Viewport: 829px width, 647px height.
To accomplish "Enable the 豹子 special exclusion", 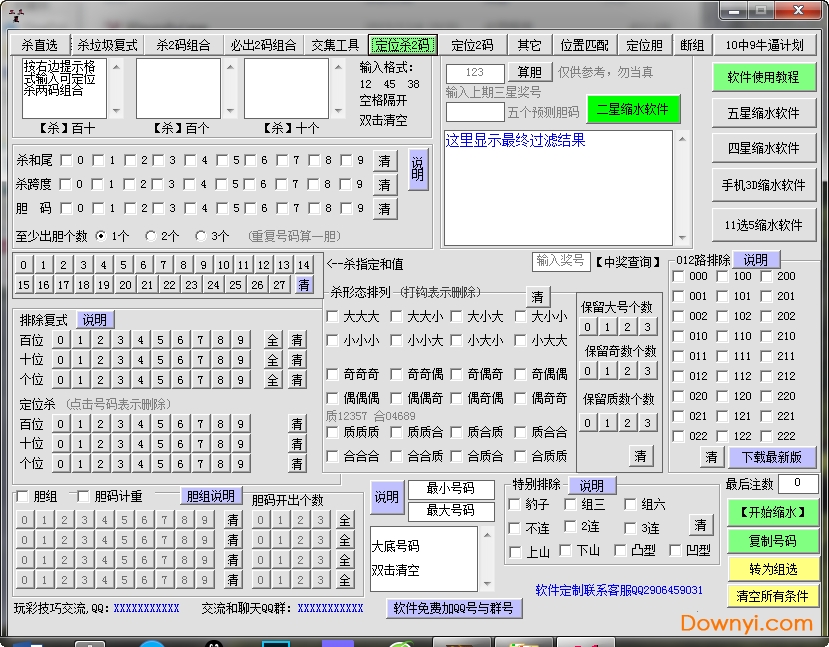I will pos(514,504).
